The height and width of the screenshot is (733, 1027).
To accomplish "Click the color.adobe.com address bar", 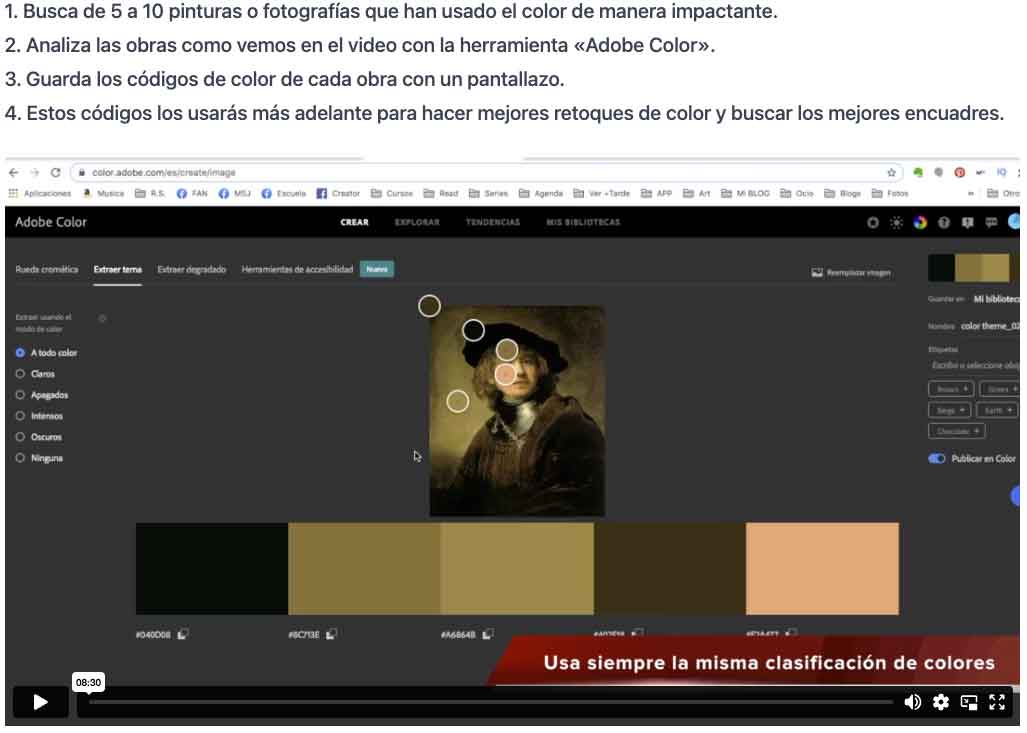I will click(x=486, y=172).
